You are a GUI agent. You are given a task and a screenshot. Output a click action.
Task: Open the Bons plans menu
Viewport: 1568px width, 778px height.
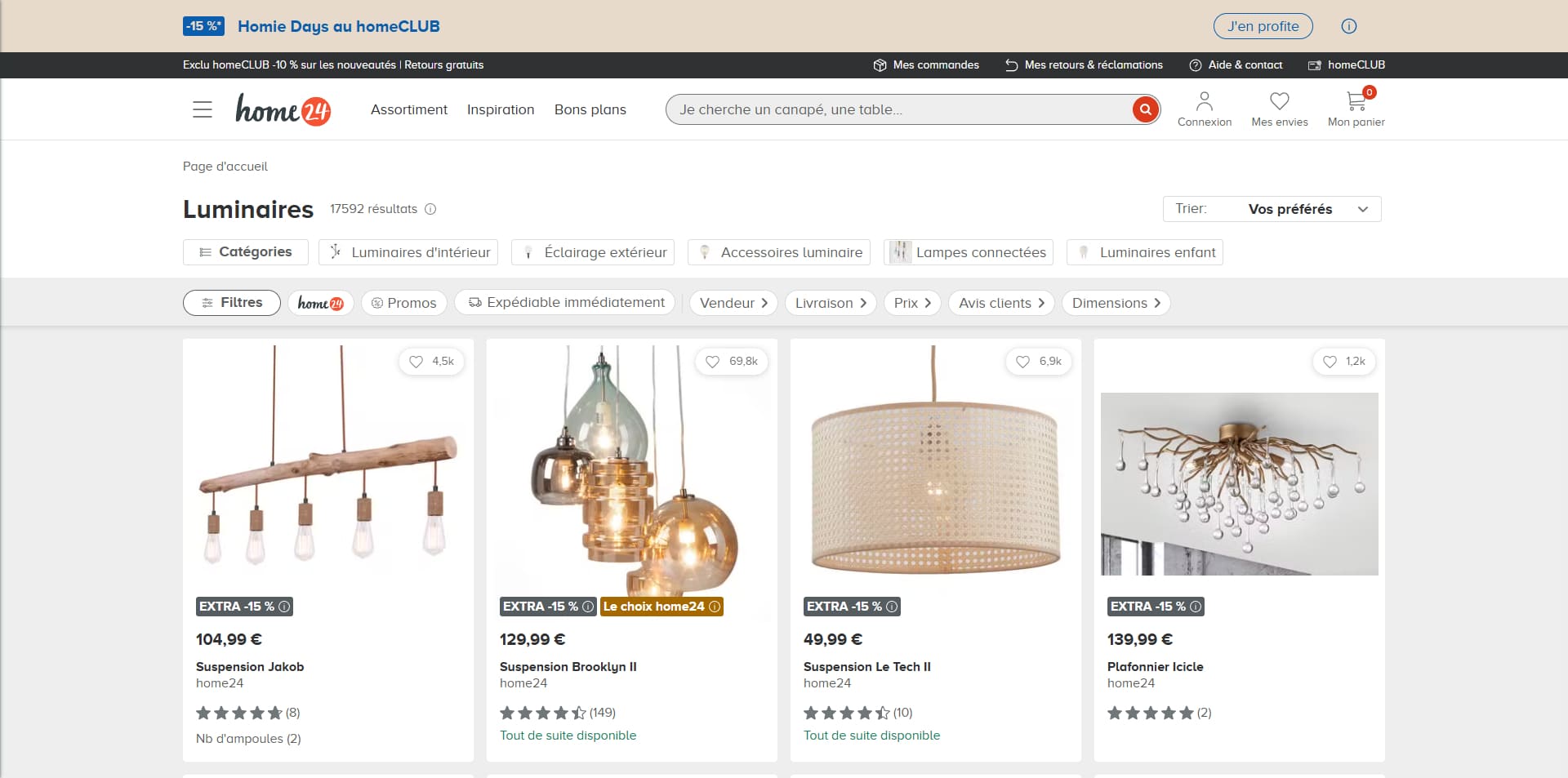590,109
